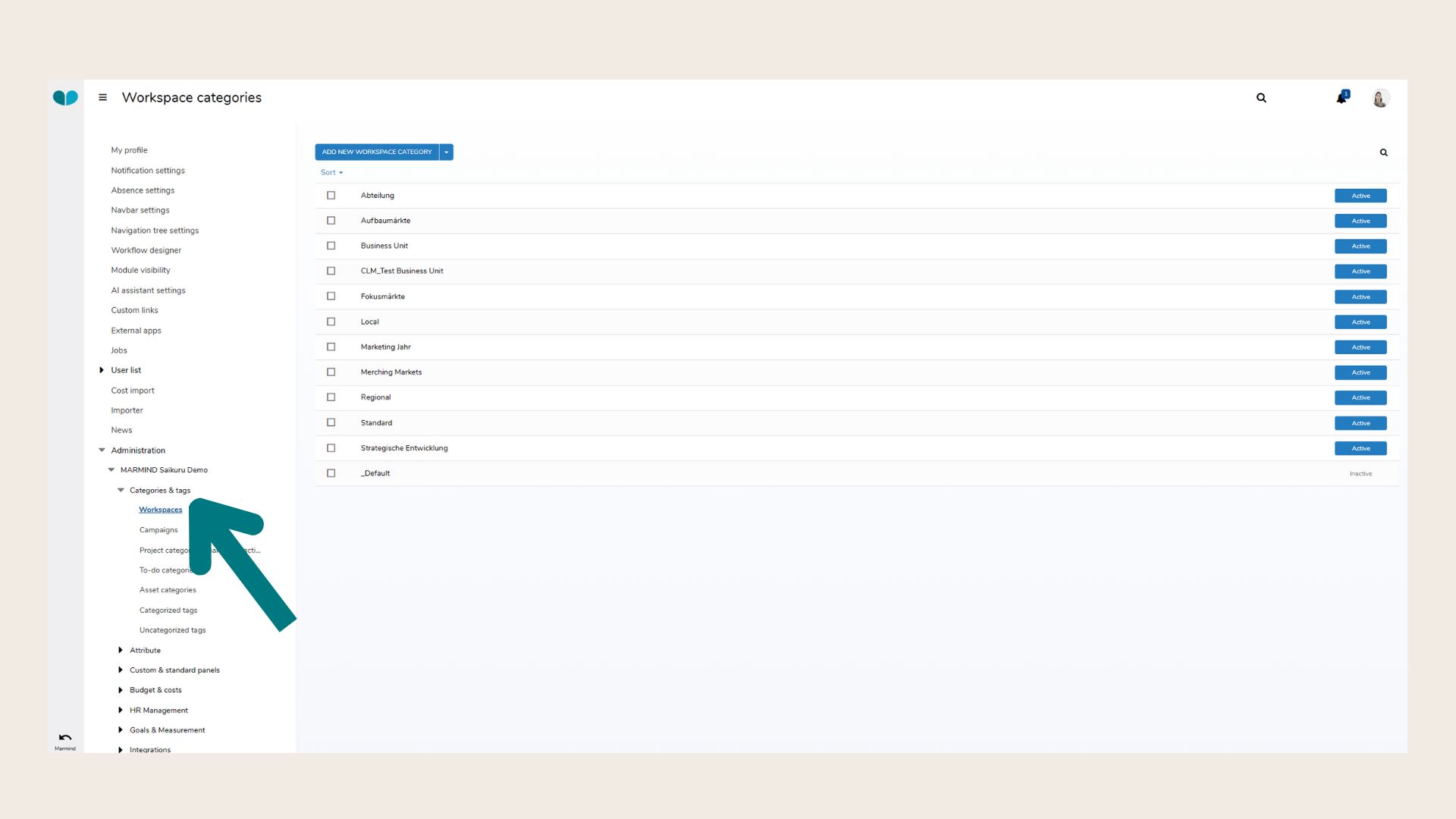Click Add New Workspace Category button
Viewport: 1456px width, 819px height.
point(377,152)
